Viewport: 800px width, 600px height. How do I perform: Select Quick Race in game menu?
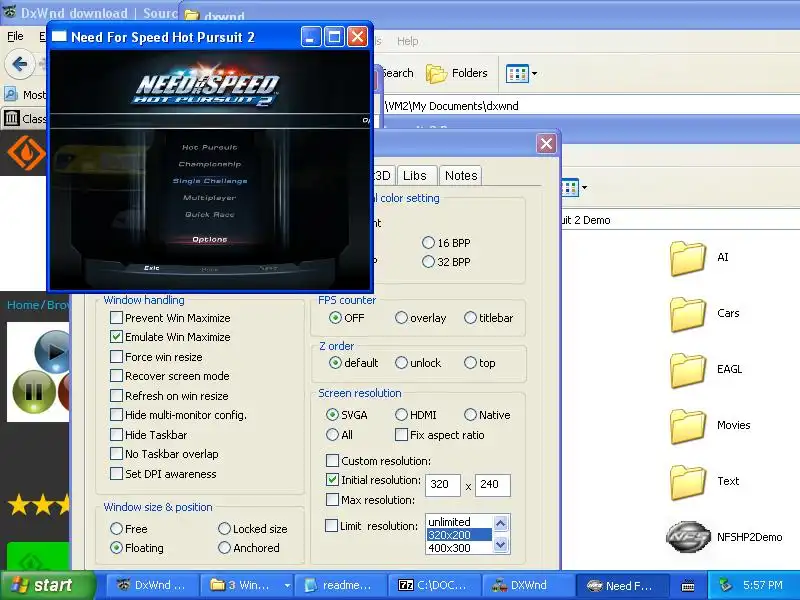pos(210,215)
